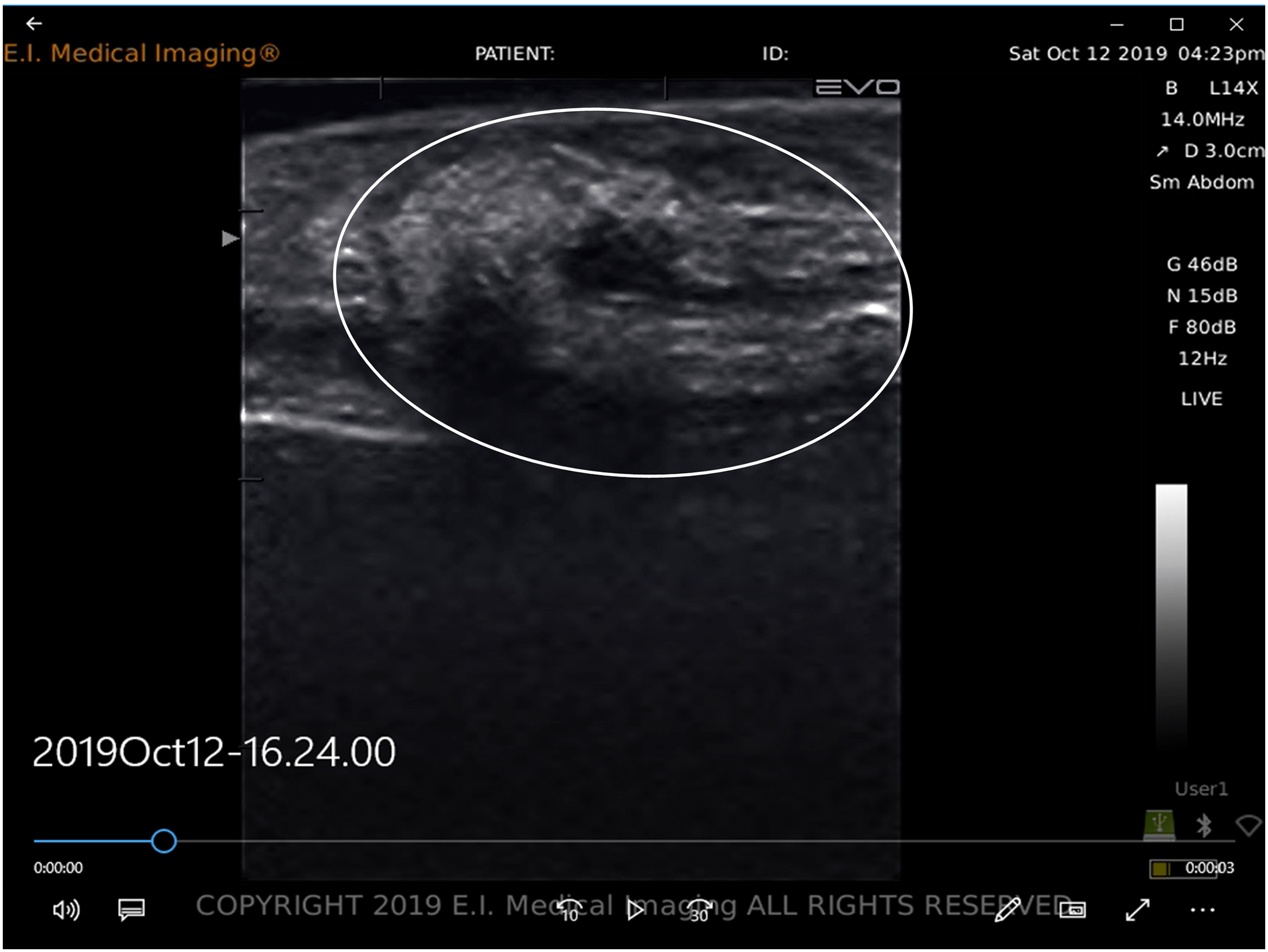Click the EVO logo on scan
1268x952 pixels.
click(x=858, y=87)
